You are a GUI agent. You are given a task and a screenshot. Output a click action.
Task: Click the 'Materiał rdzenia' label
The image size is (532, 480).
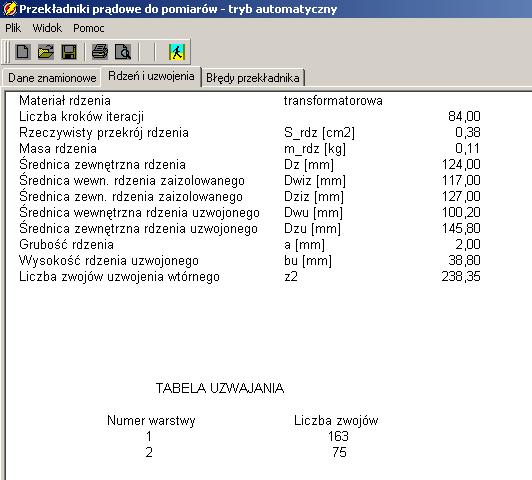click(65, 101)
